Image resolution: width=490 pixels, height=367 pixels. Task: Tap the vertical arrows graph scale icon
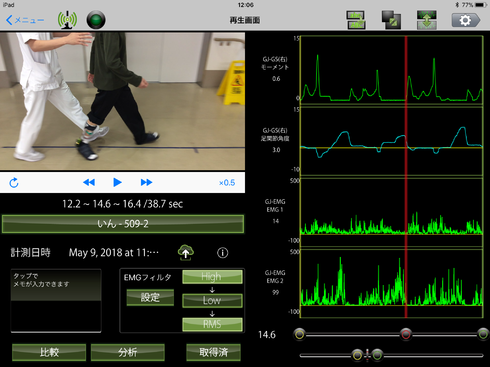[427, 20]
